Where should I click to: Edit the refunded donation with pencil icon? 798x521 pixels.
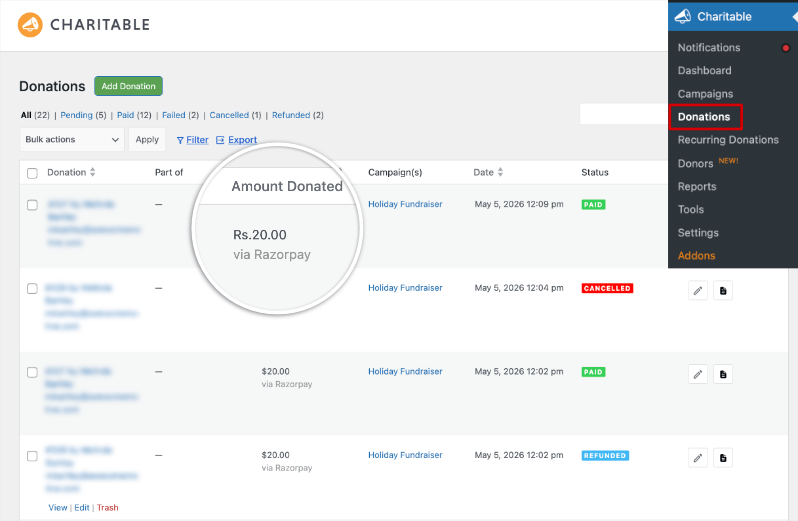click(x=698, y=458)
